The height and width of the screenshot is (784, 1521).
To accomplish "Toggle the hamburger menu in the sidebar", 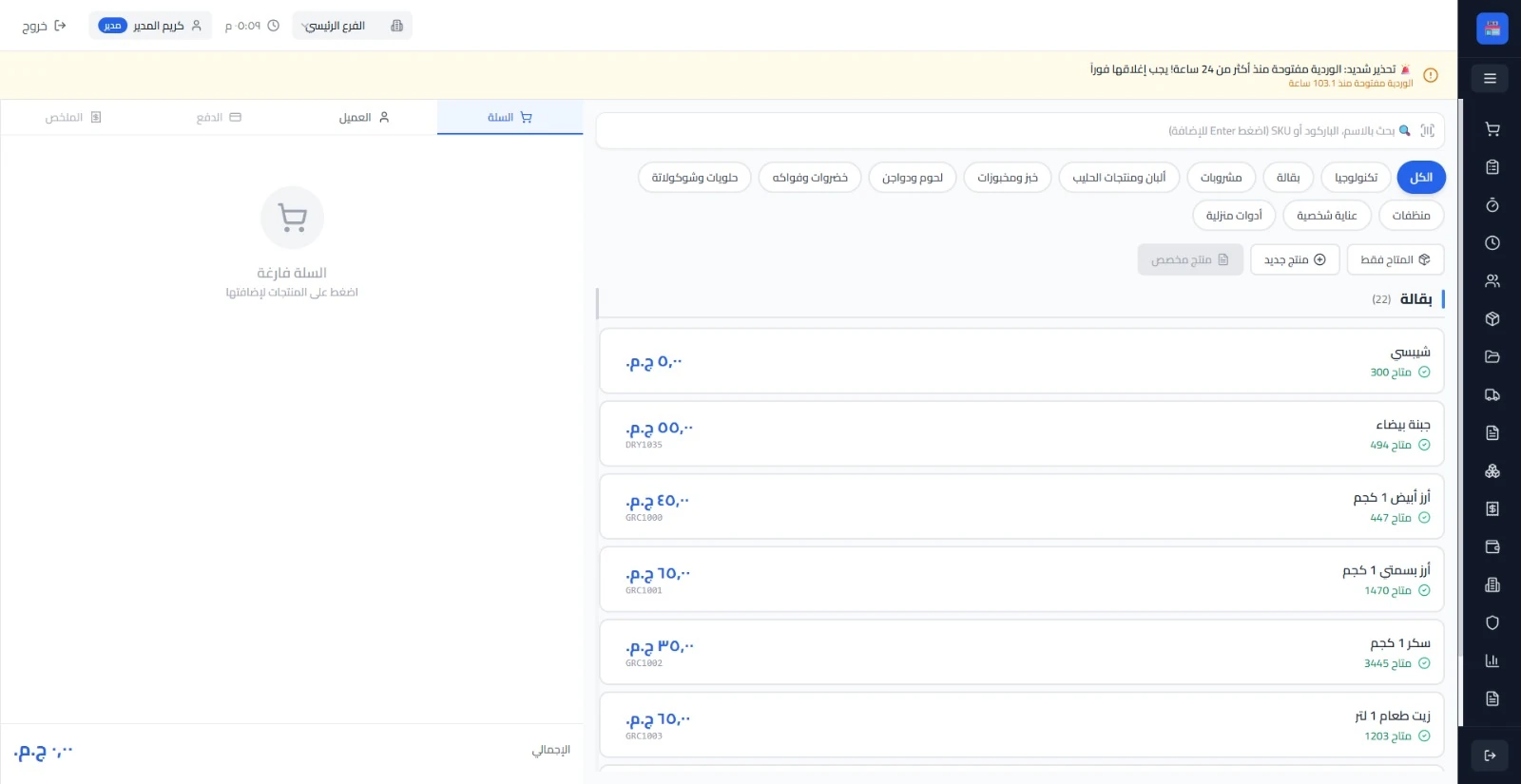I will pyautogui.click(x=1490, y=78).
